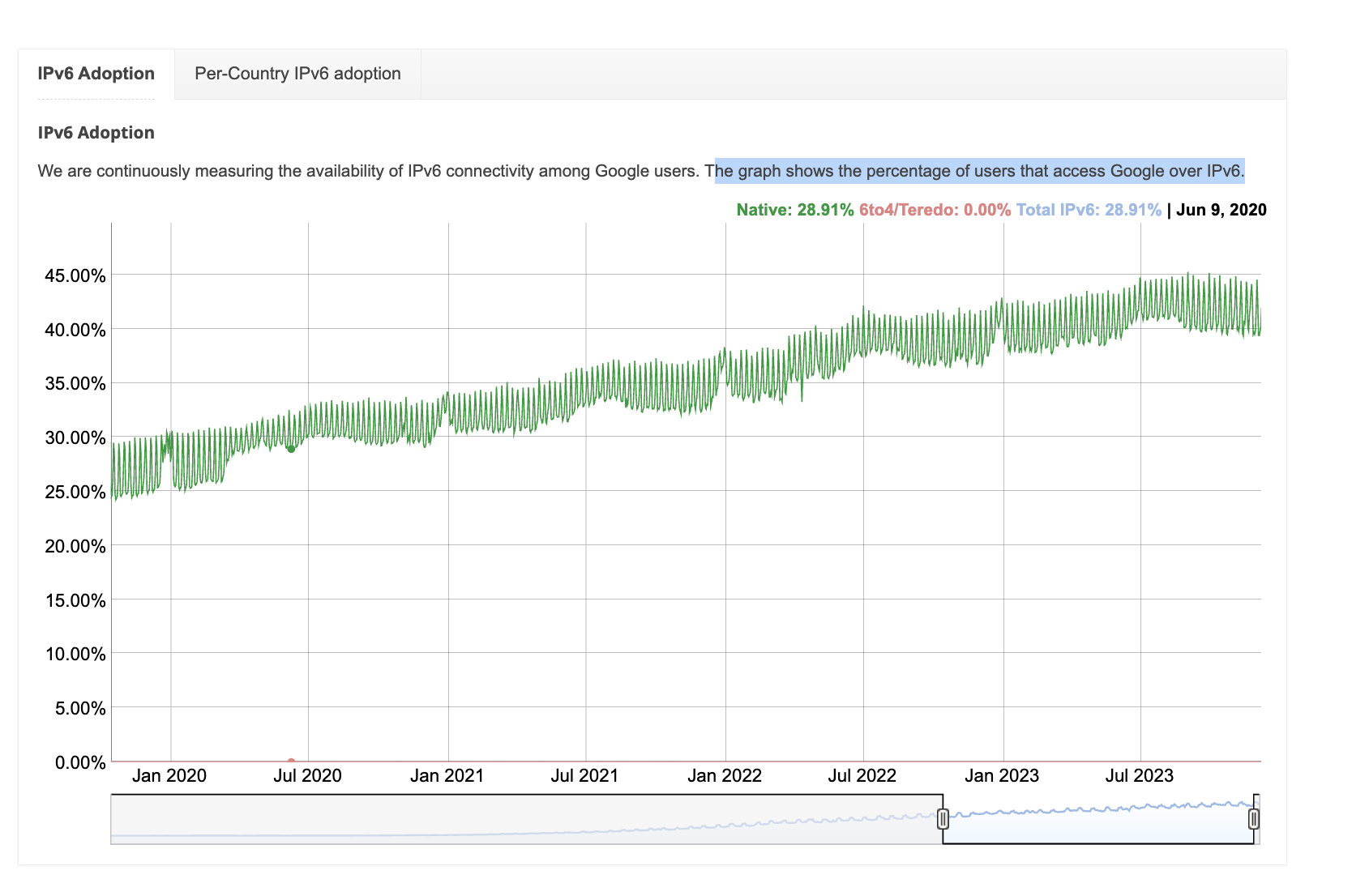The image size is (1352, 896).
Task: Click the green Native 28.91% legend label
Action: tap(794, 210)
